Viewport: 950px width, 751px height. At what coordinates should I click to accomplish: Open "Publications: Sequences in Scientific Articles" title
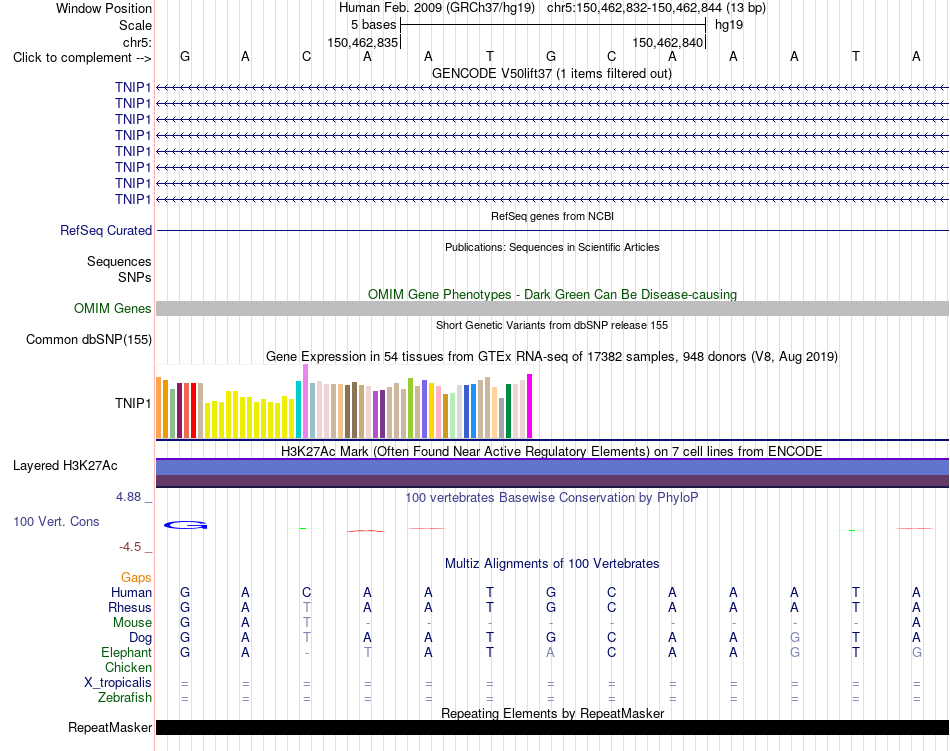pos(552,247)
